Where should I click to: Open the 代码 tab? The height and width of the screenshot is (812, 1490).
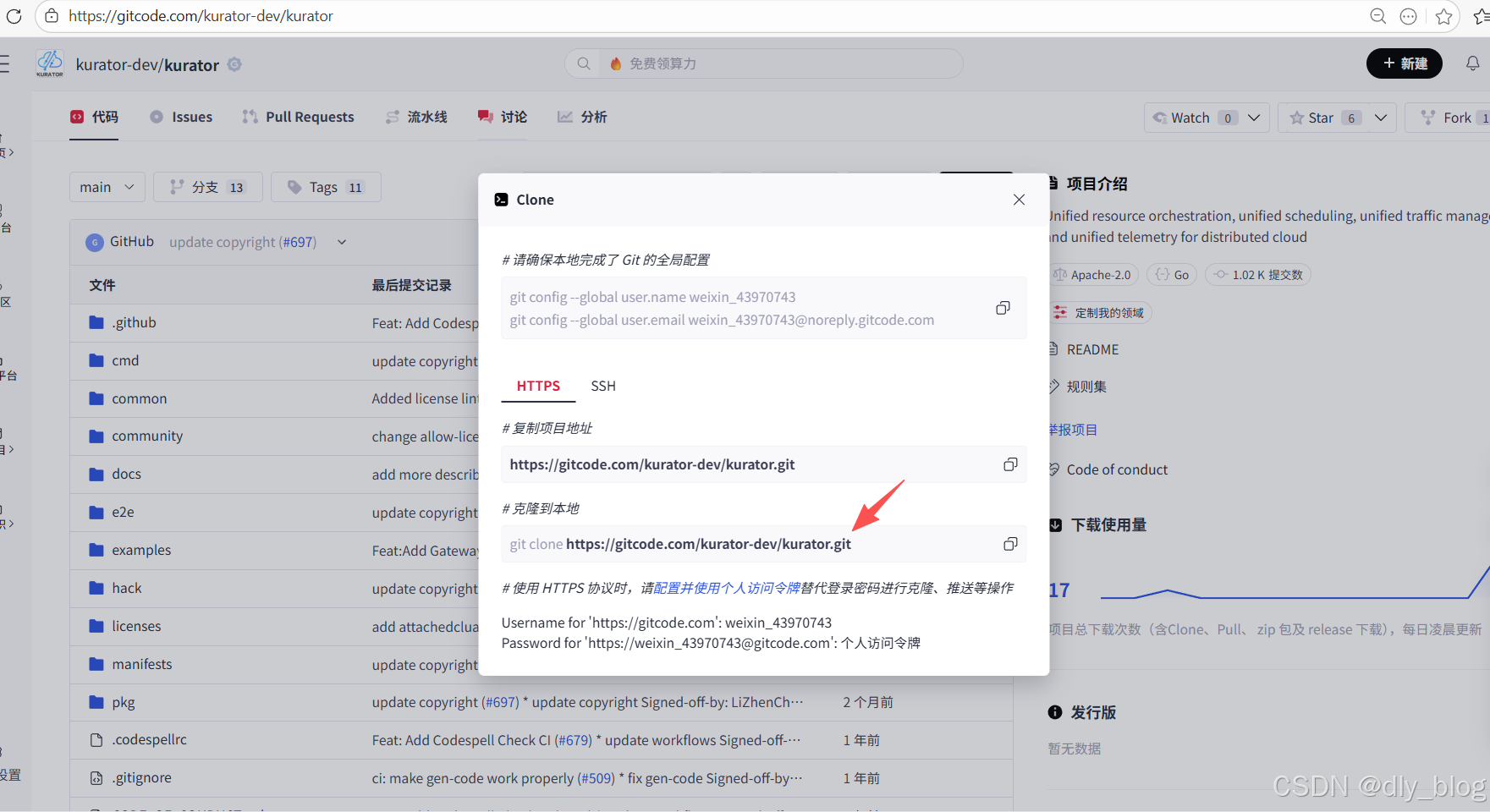[94, 117]
